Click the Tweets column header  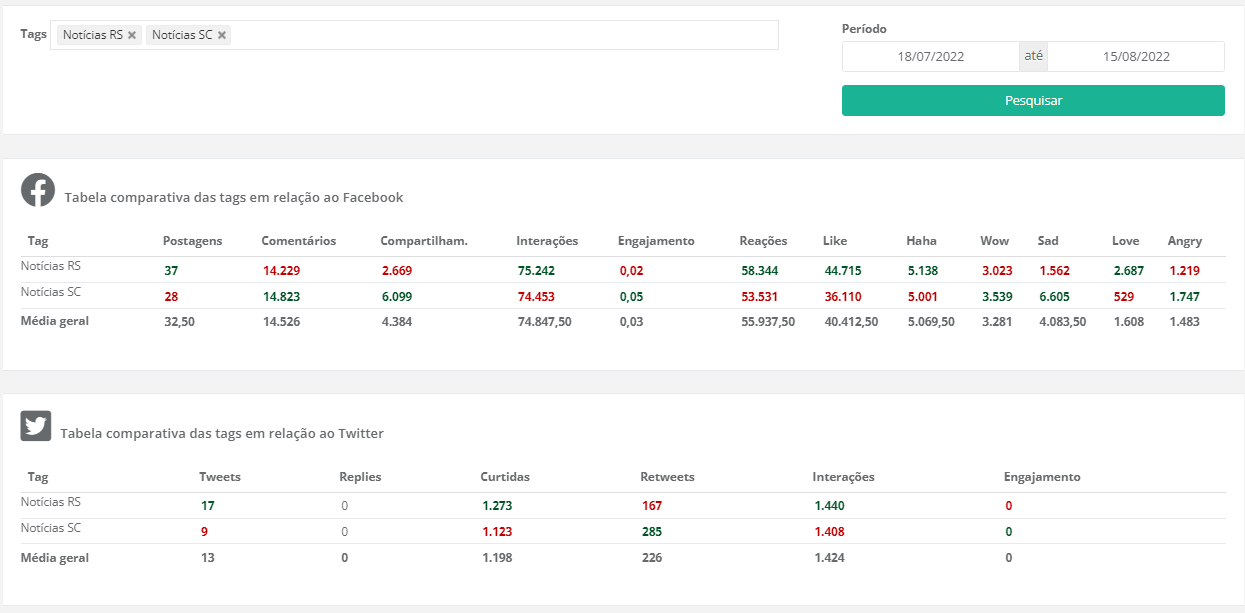click(220, 477)
